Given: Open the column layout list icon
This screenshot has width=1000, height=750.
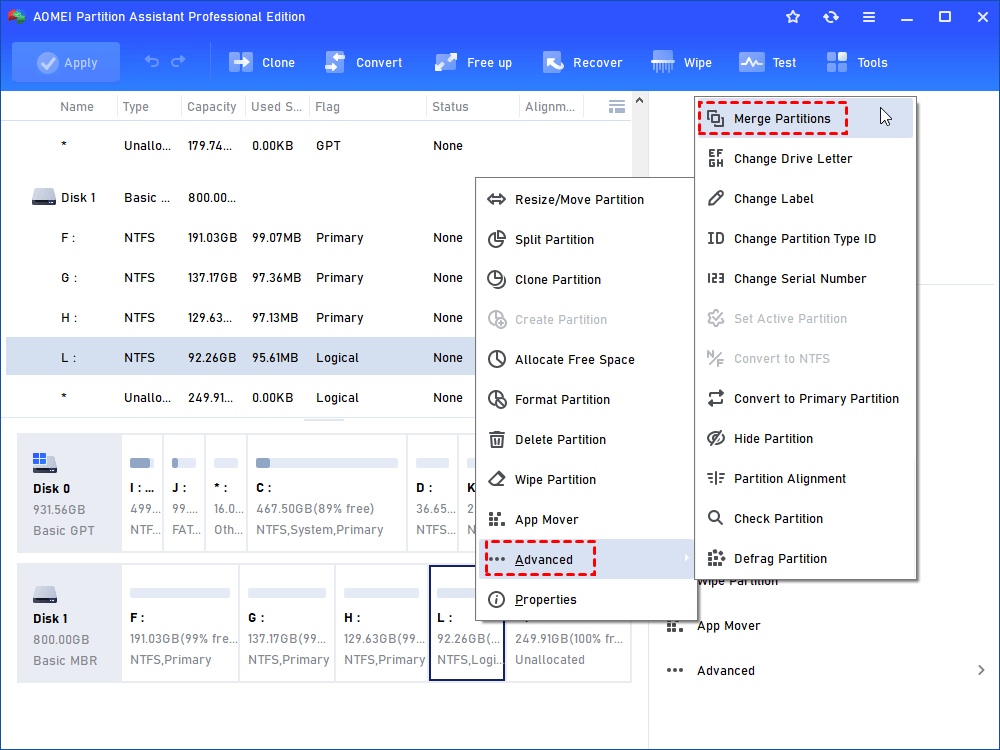Looking at the screenshot, I should (617, 107).
